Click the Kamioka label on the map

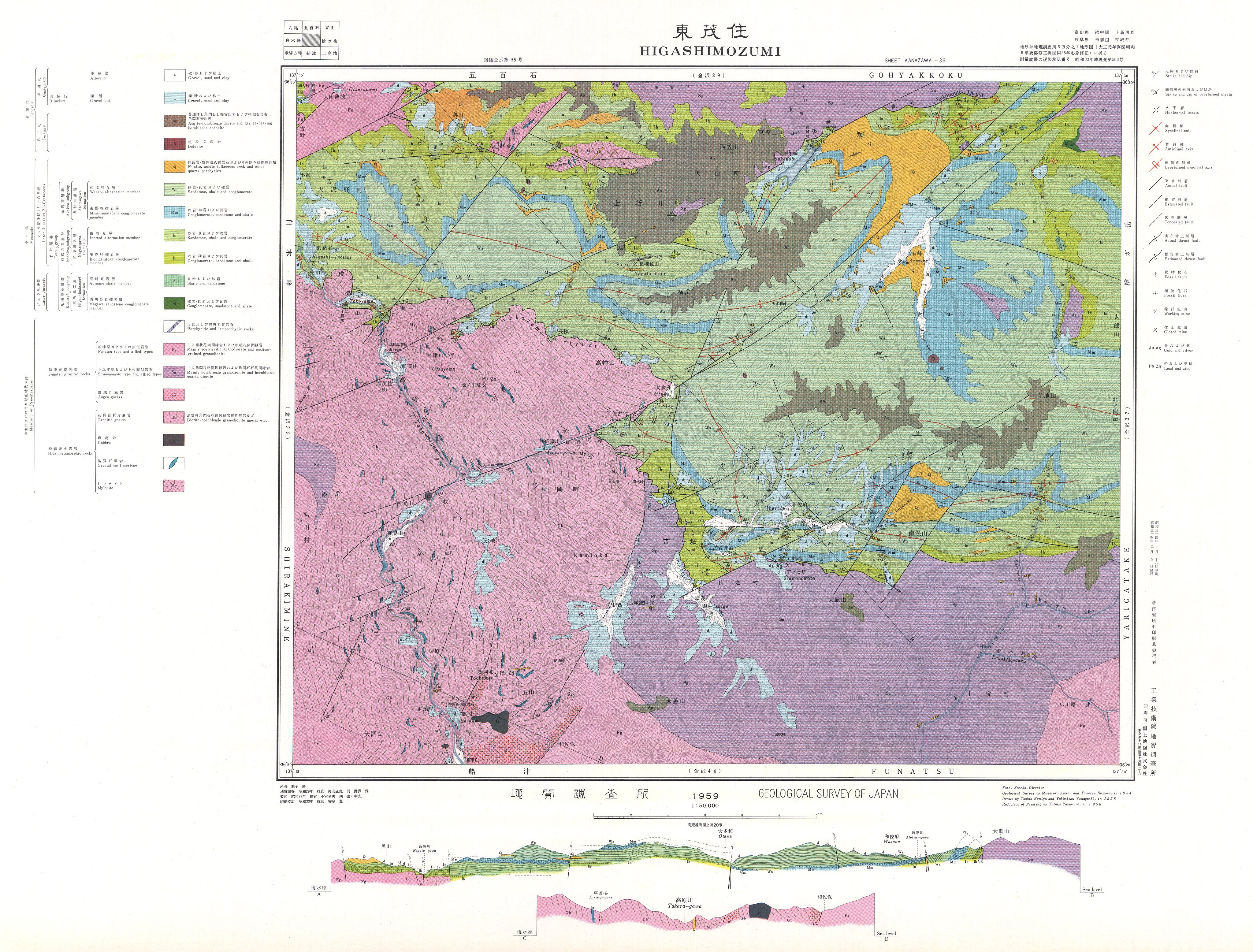pyautogui.click(x=590, y=555)
